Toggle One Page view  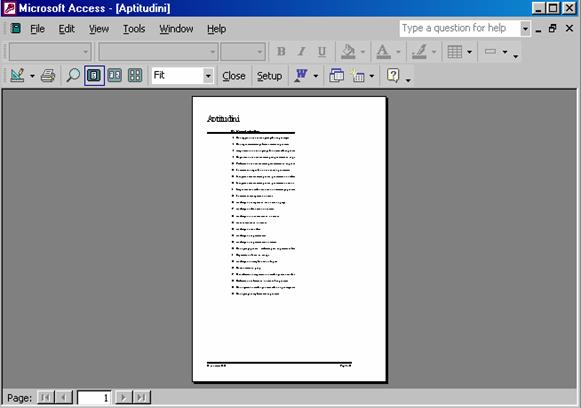[94, 76]
